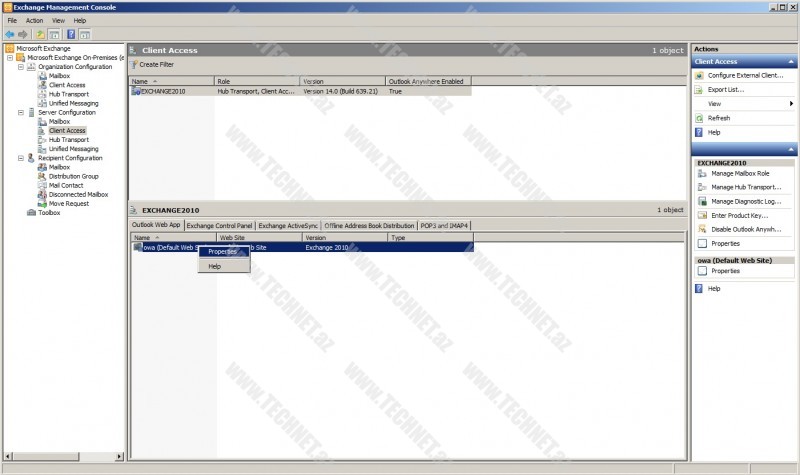Sort by Outlook Anywhere Enabled column
This screenshot has width=800, height=475.
[x=428, y=82]
